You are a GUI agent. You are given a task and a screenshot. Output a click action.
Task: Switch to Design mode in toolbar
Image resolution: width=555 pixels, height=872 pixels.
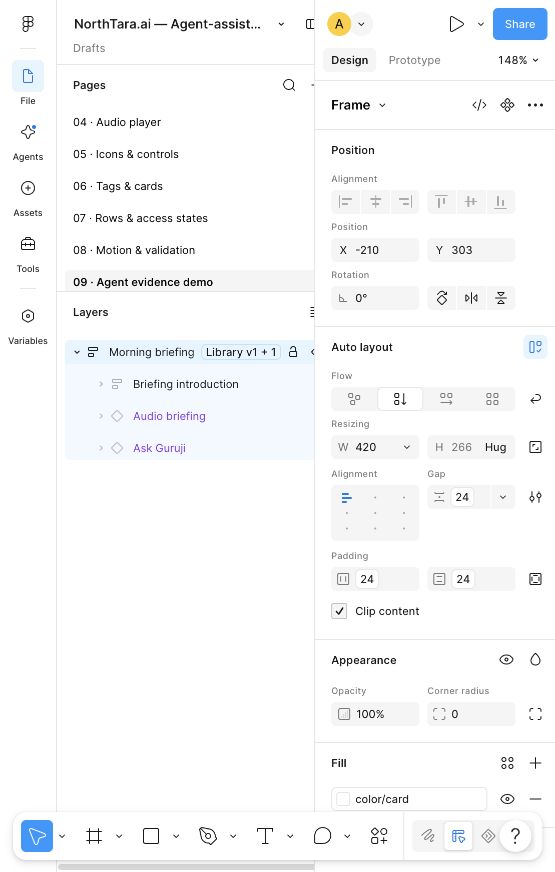[458, 836]
